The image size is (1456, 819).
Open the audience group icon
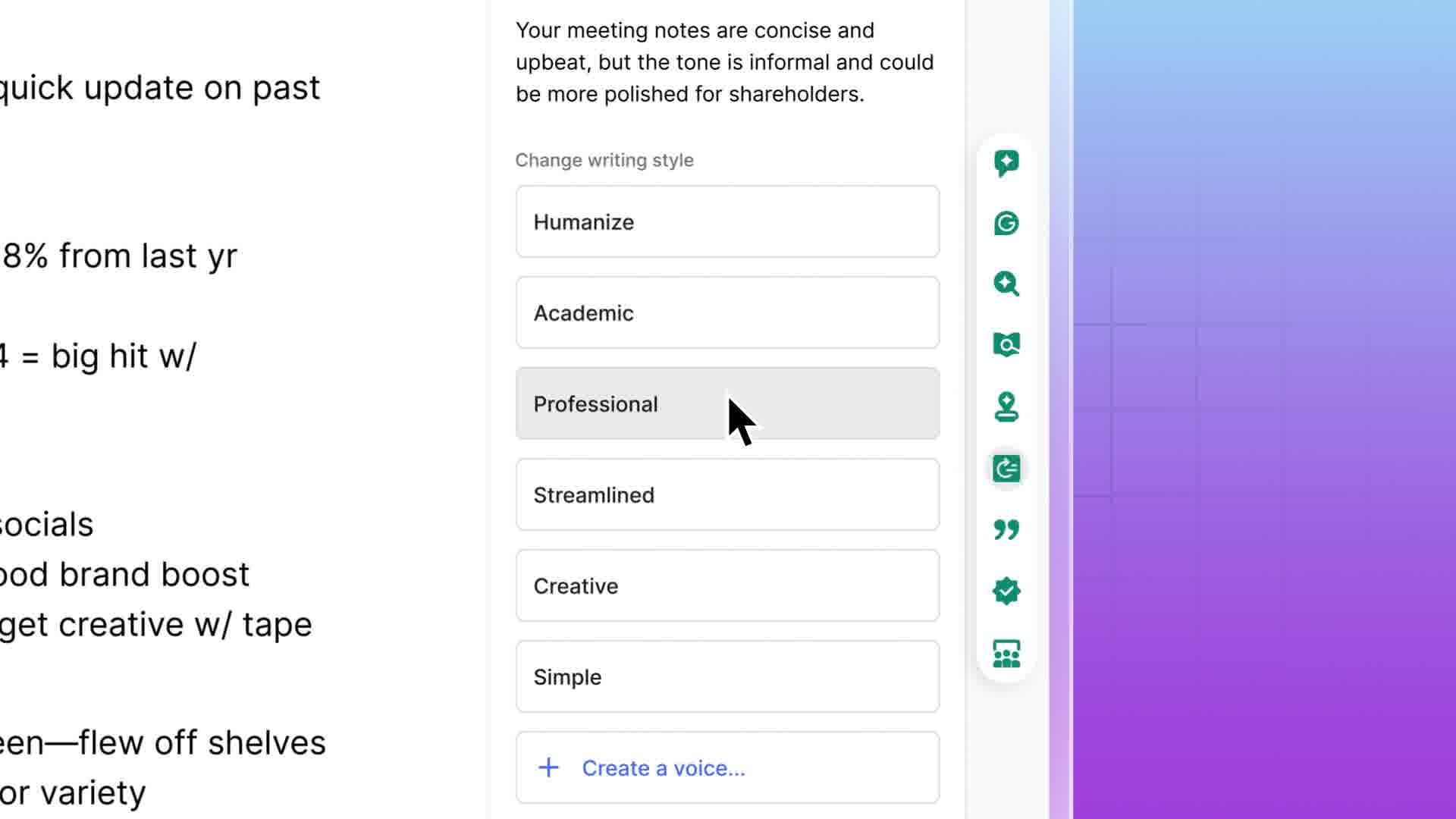1006,653
